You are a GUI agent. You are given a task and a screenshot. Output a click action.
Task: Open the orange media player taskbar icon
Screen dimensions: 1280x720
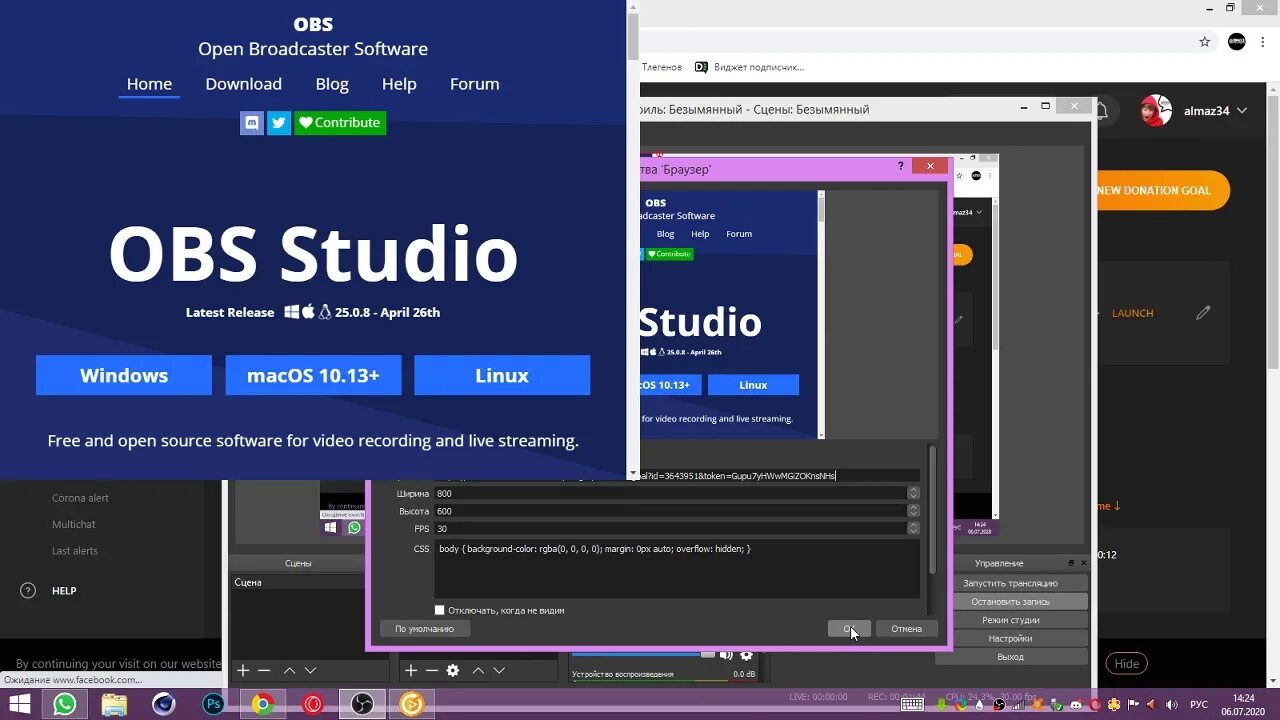coord(411,704)
